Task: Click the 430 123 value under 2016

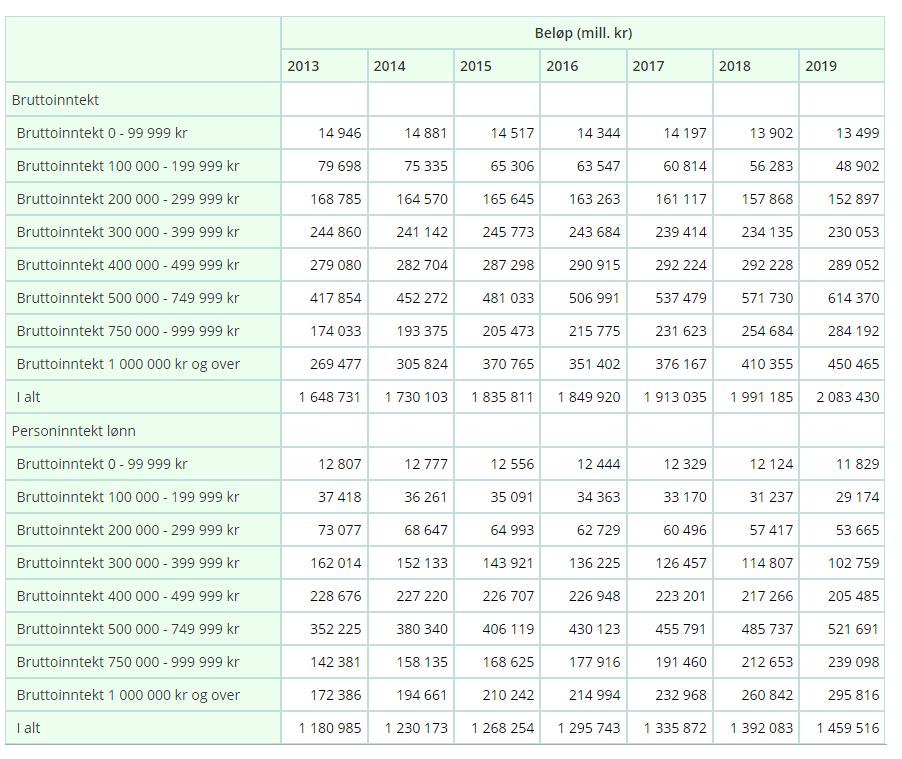Action: (x=595, y=629)
